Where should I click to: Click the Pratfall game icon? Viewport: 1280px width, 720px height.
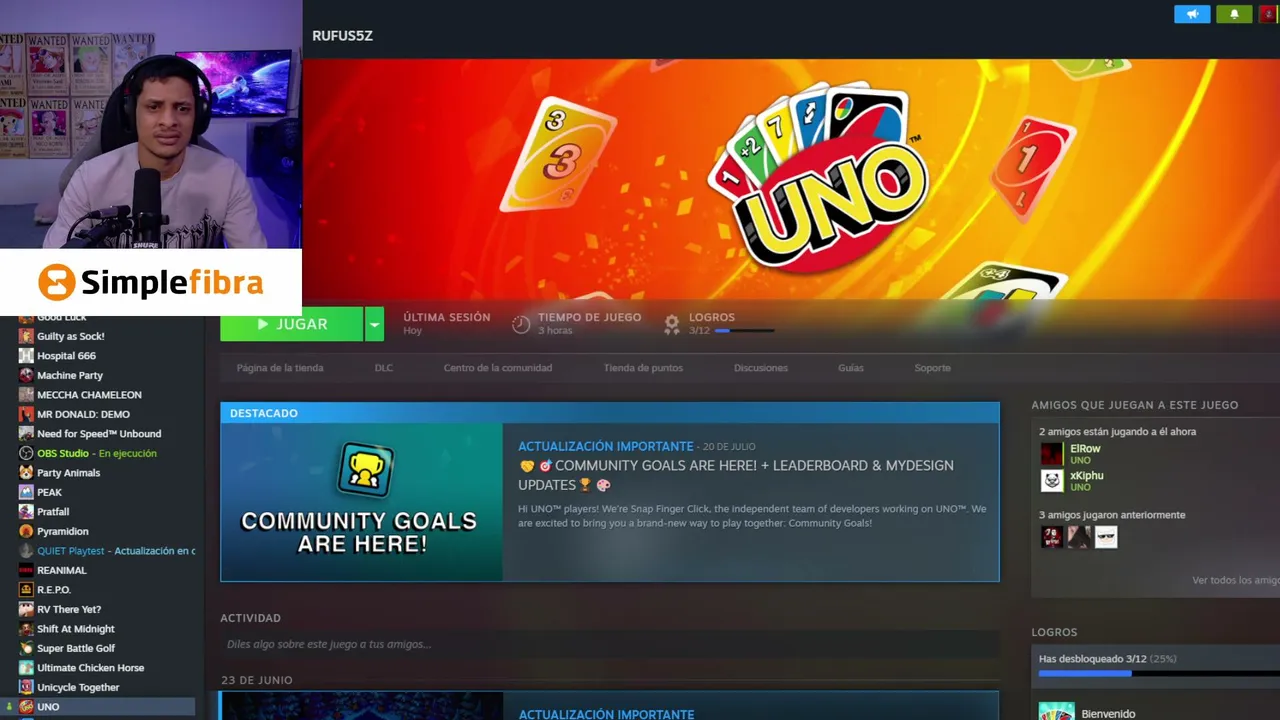point(26,512)
